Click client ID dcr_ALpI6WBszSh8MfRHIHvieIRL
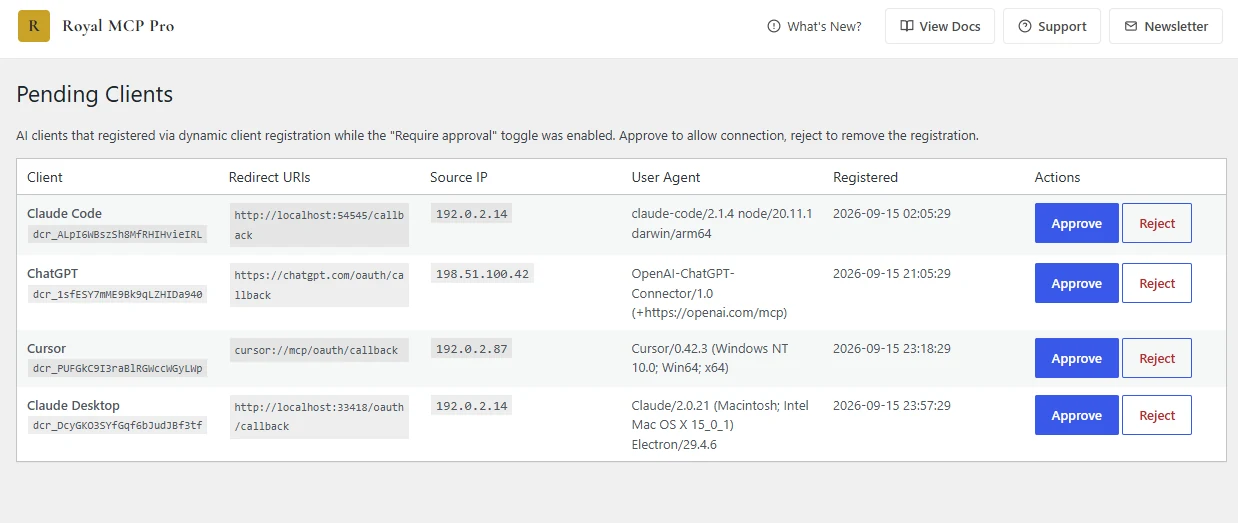 [117, 234]
